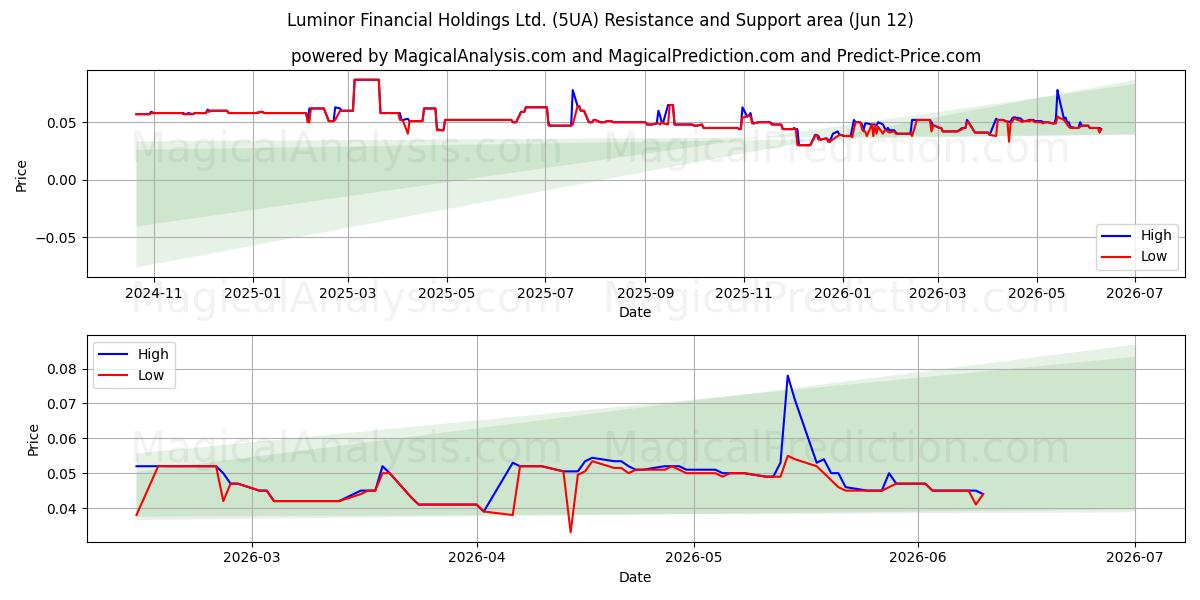This screenshot has height=600, width=1200.
Task: Click the '2026-01' date tick label
Action: pyautogui.click(x=842, y=293)
